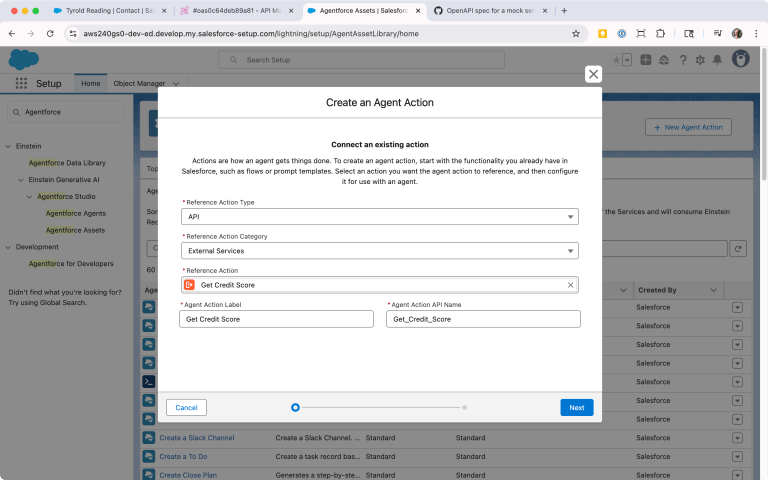The width and height of the screenshot is (768, 480).
Task: Open the global actions plus icon
Action: pyautogui.click(x=646, y=60)
